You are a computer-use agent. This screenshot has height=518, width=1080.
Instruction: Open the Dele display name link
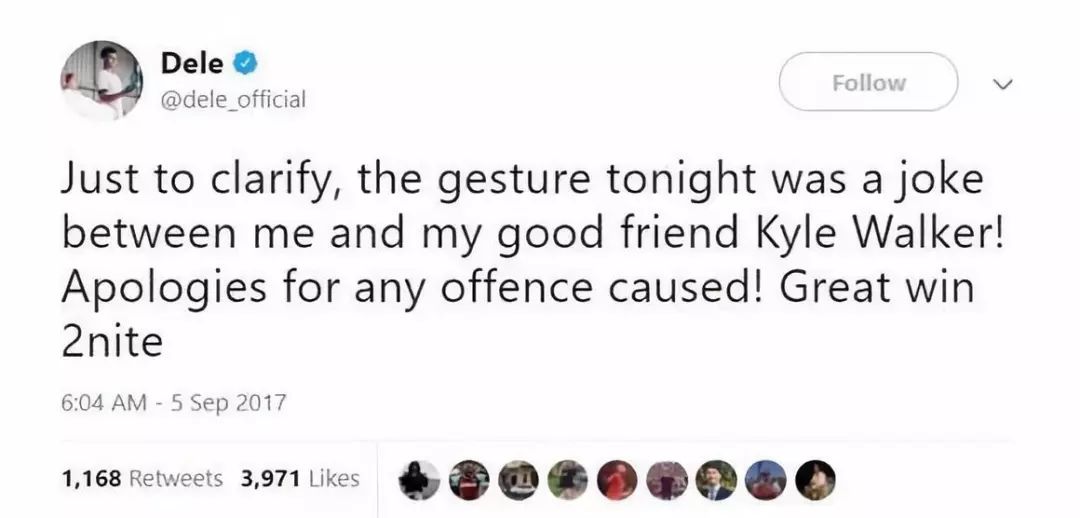click(x=193, y=63)
